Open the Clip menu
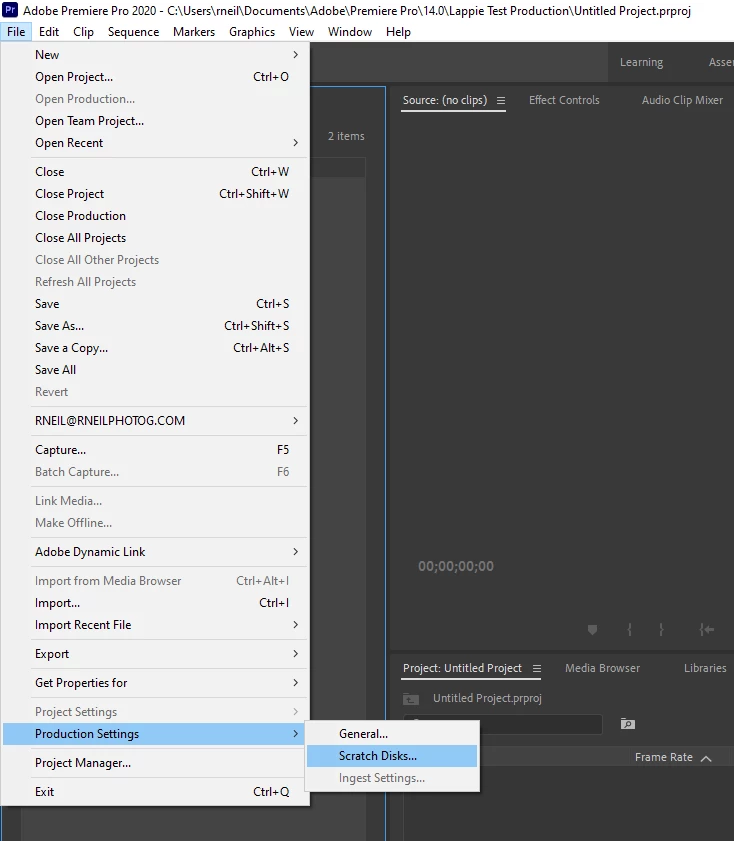 point(83,32)
